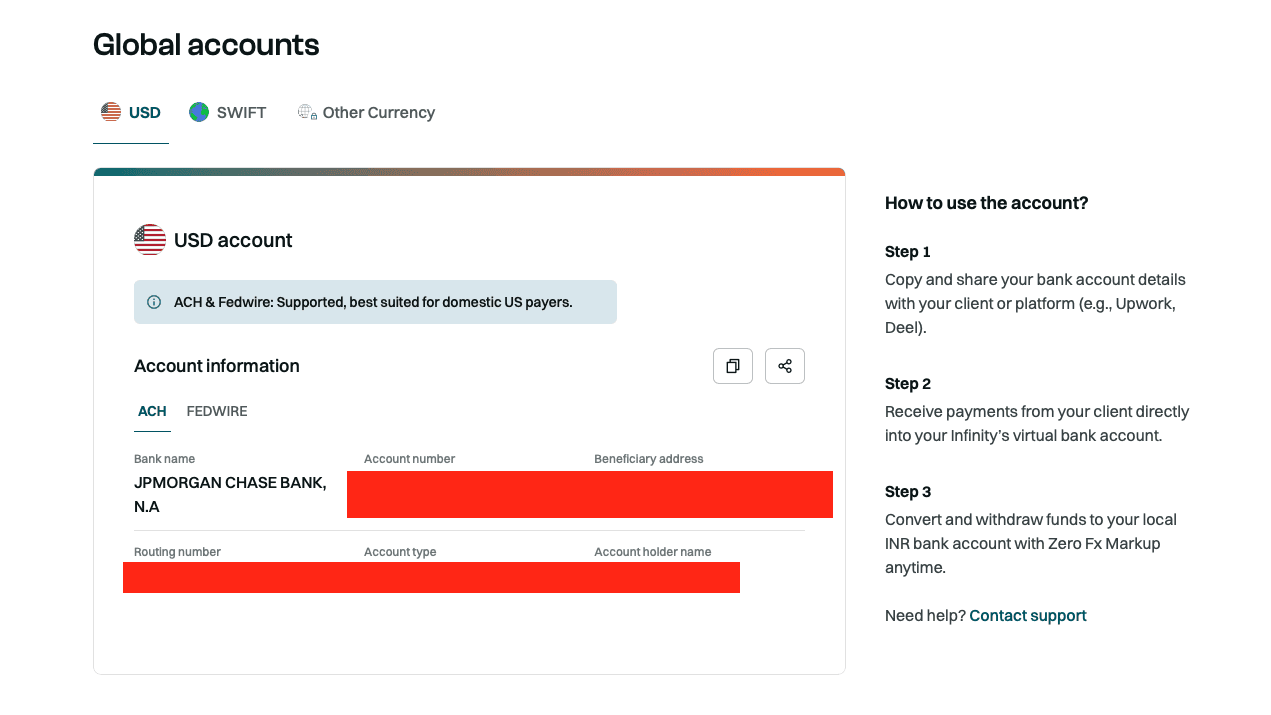1271x715 pixels.
Task: Click the Account holder name label
Action: point(653,552)
